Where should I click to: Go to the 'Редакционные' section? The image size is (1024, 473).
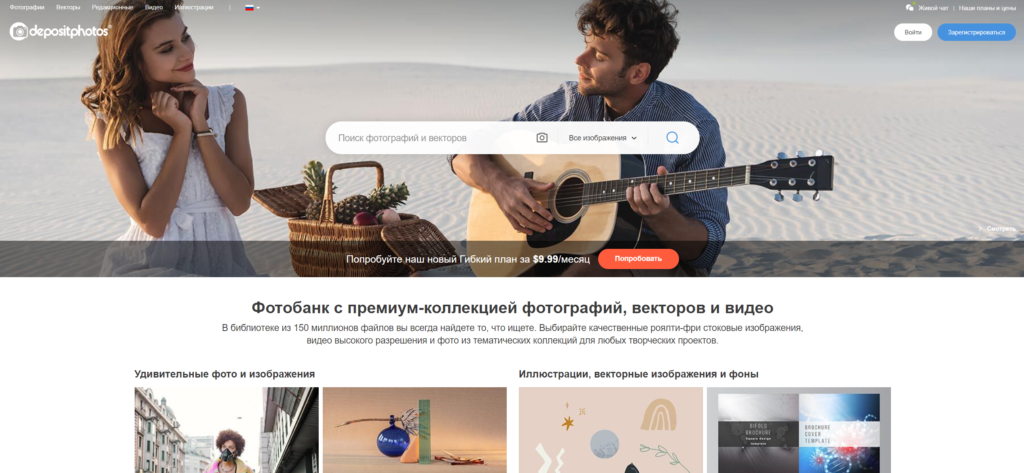[112, 8]
